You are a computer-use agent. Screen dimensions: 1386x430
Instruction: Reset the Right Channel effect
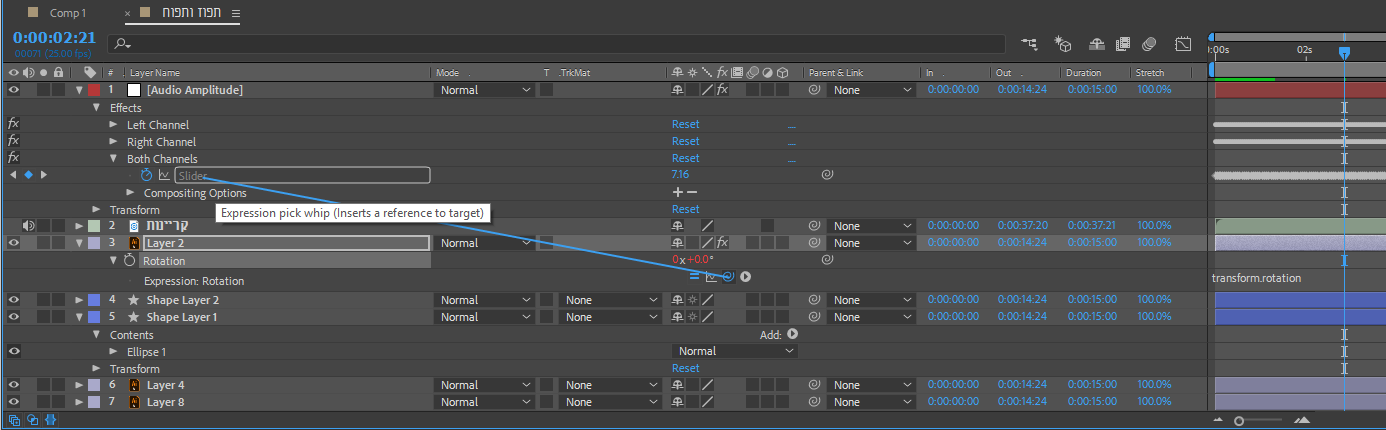tap(685, 141)
